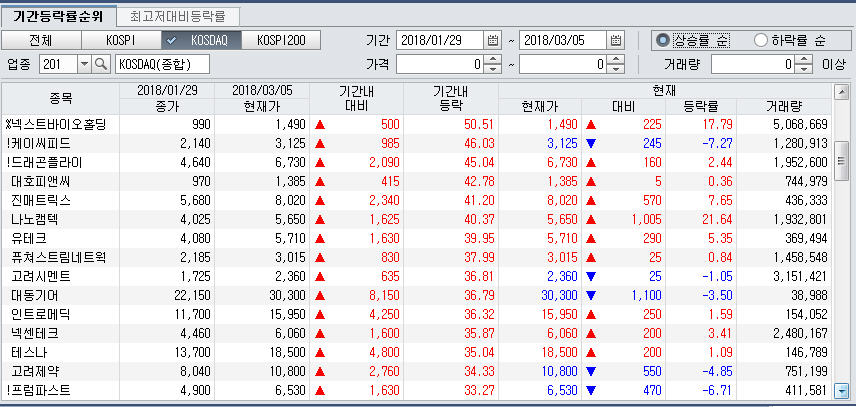Click the blue down triangle in 고려제약 row

click(591, 372)
